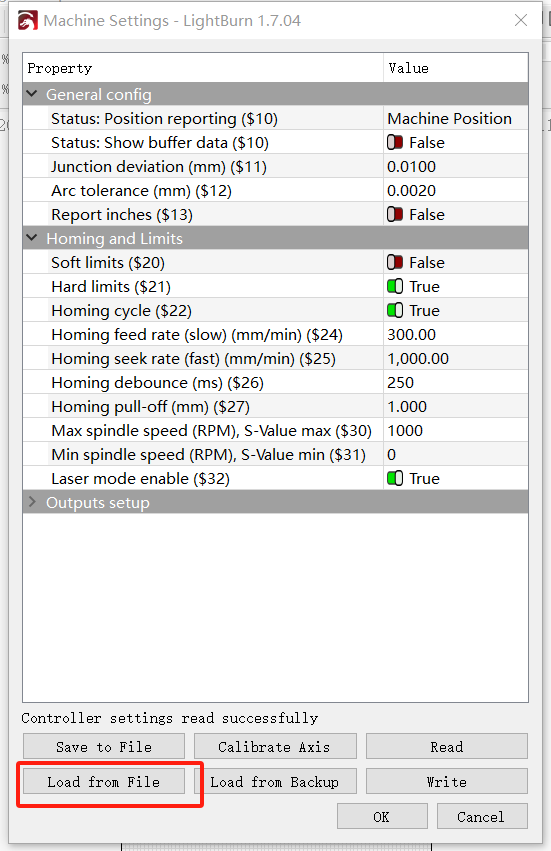Select 'Soft limits ($20)' label

(x=108, y=263)
